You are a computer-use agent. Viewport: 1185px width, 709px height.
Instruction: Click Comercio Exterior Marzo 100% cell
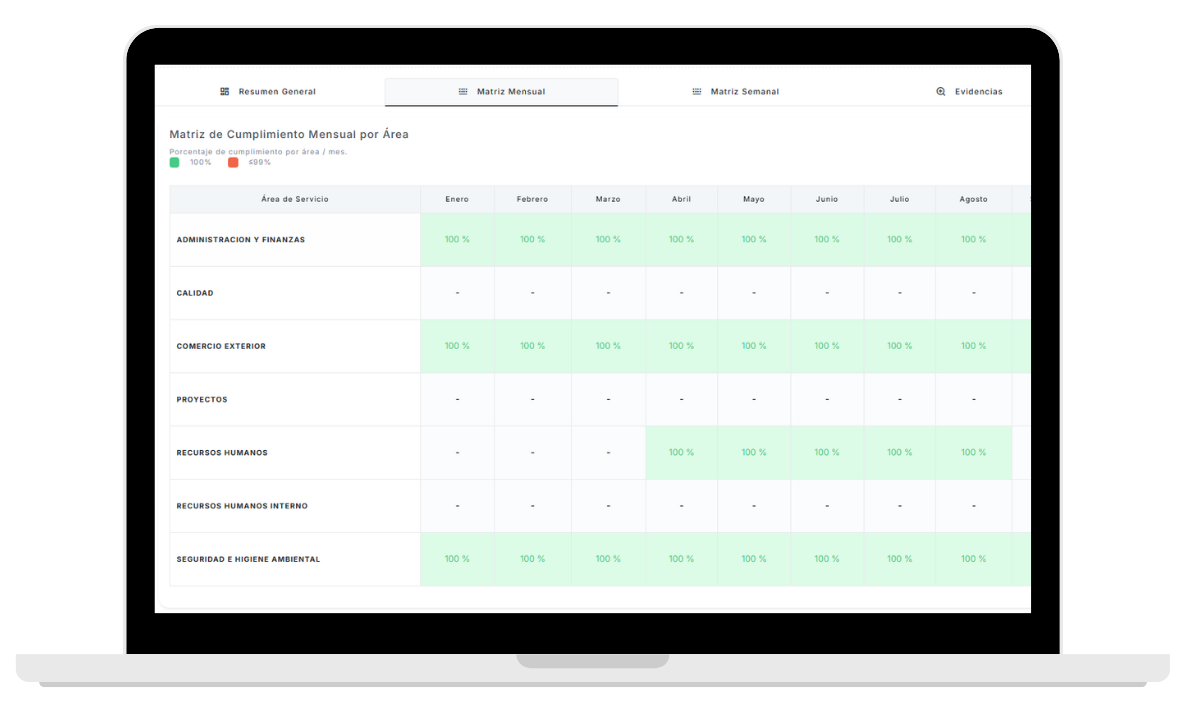coord(608,346)
